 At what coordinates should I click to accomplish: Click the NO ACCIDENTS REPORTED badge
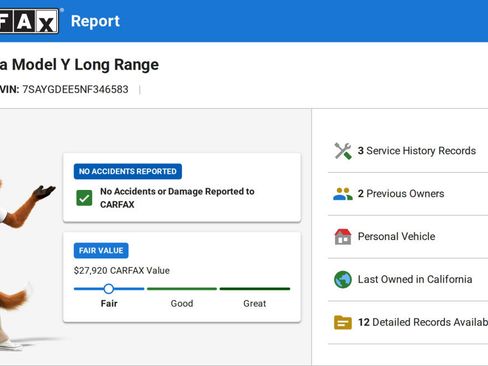coord(128,171)
